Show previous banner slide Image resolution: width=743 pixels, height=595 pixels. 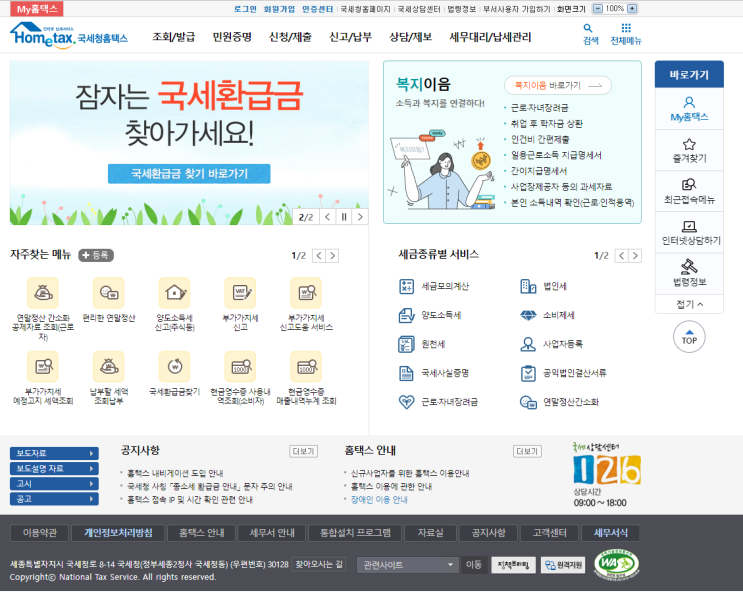click(x=327, y=217)
